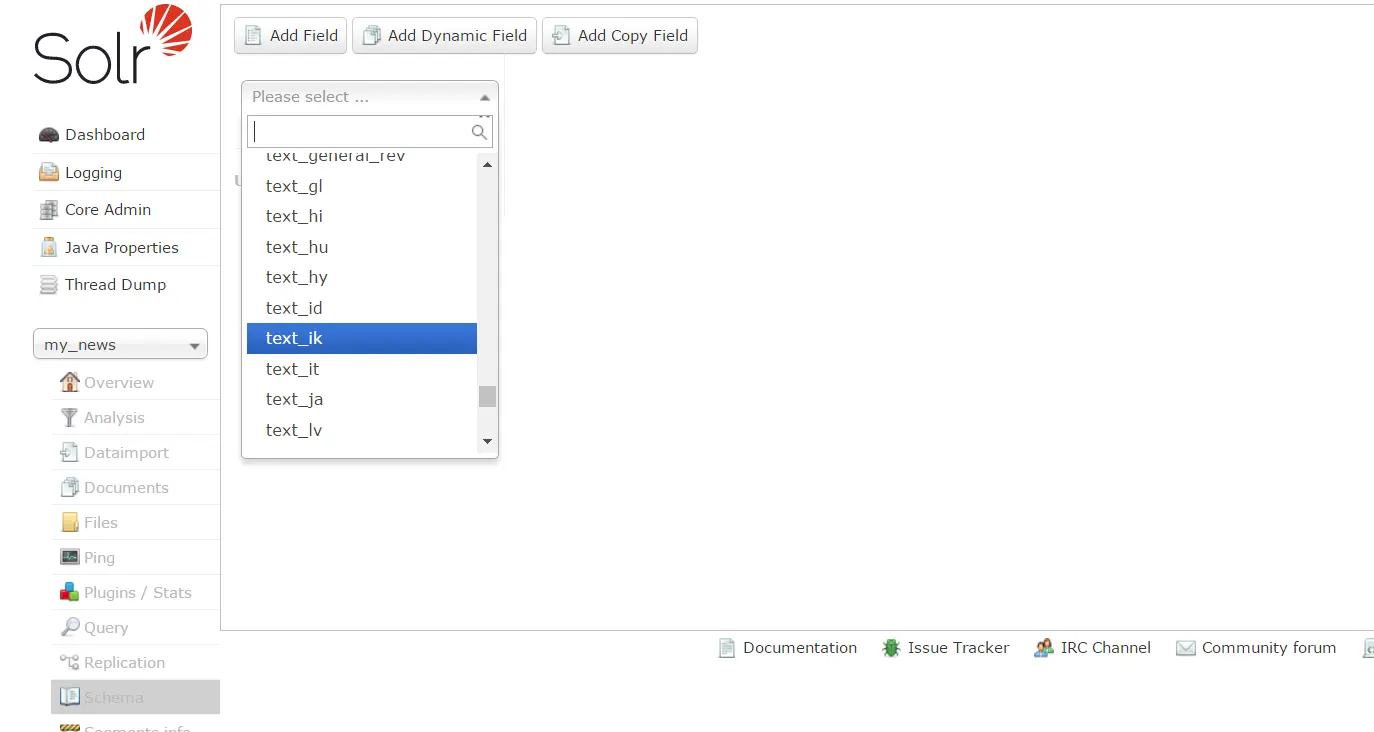Click the Logging icon in sidebar
The width and height of the screenshot is (1374, 732).
(x=49, y=172)
